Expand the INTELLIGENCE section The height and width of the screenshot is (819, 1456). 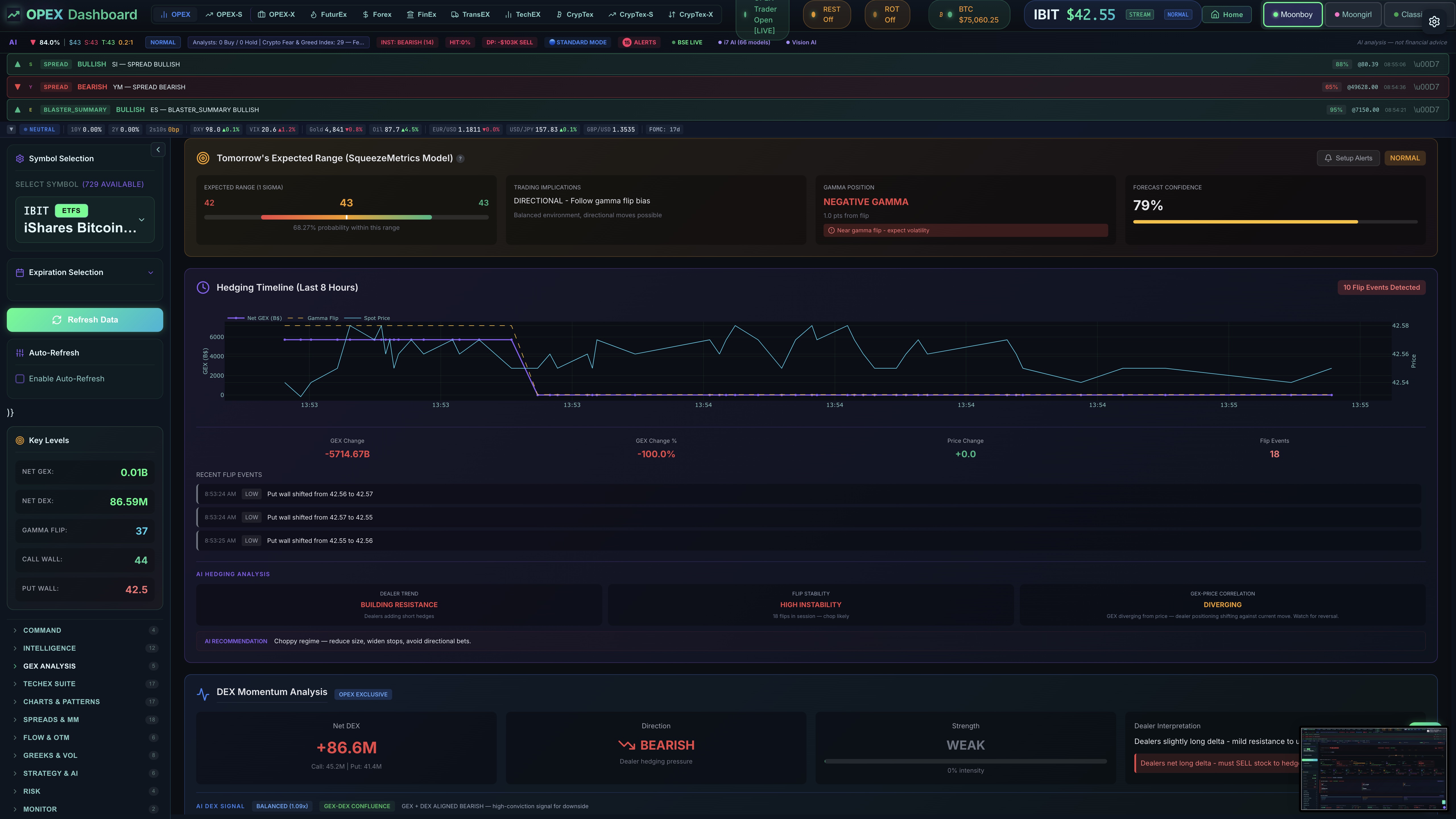tap(85, 648)
